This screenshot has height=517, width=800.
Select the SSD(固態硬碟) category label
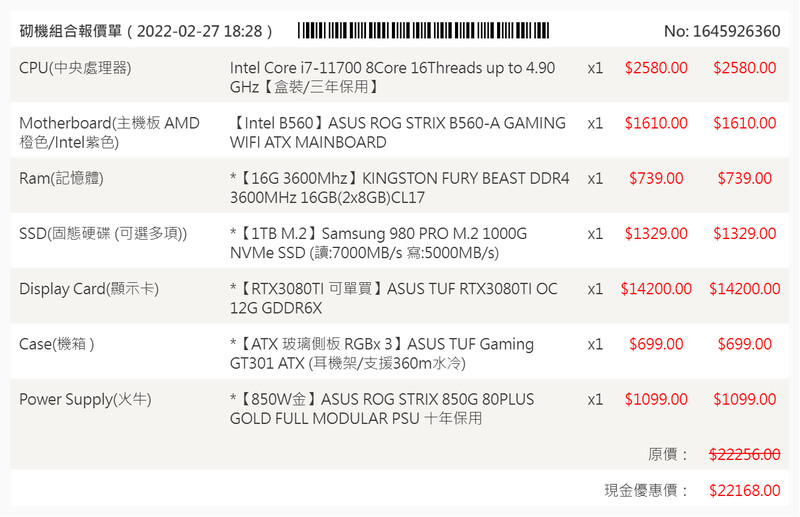[x=117, y=233]
